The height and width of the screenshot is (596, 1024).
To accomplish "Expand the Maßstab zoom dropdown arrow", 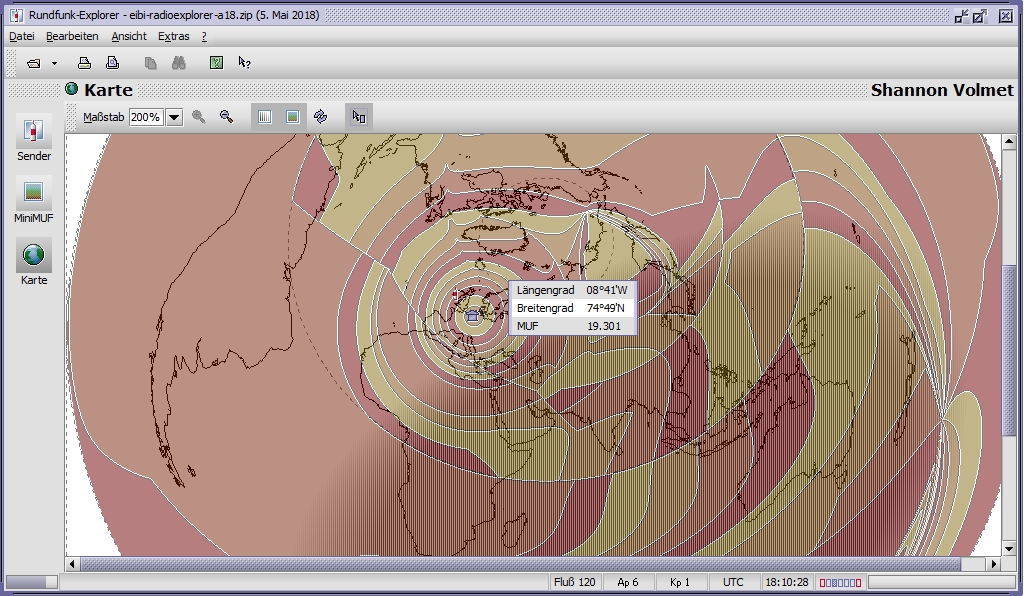I will point(174,117).
